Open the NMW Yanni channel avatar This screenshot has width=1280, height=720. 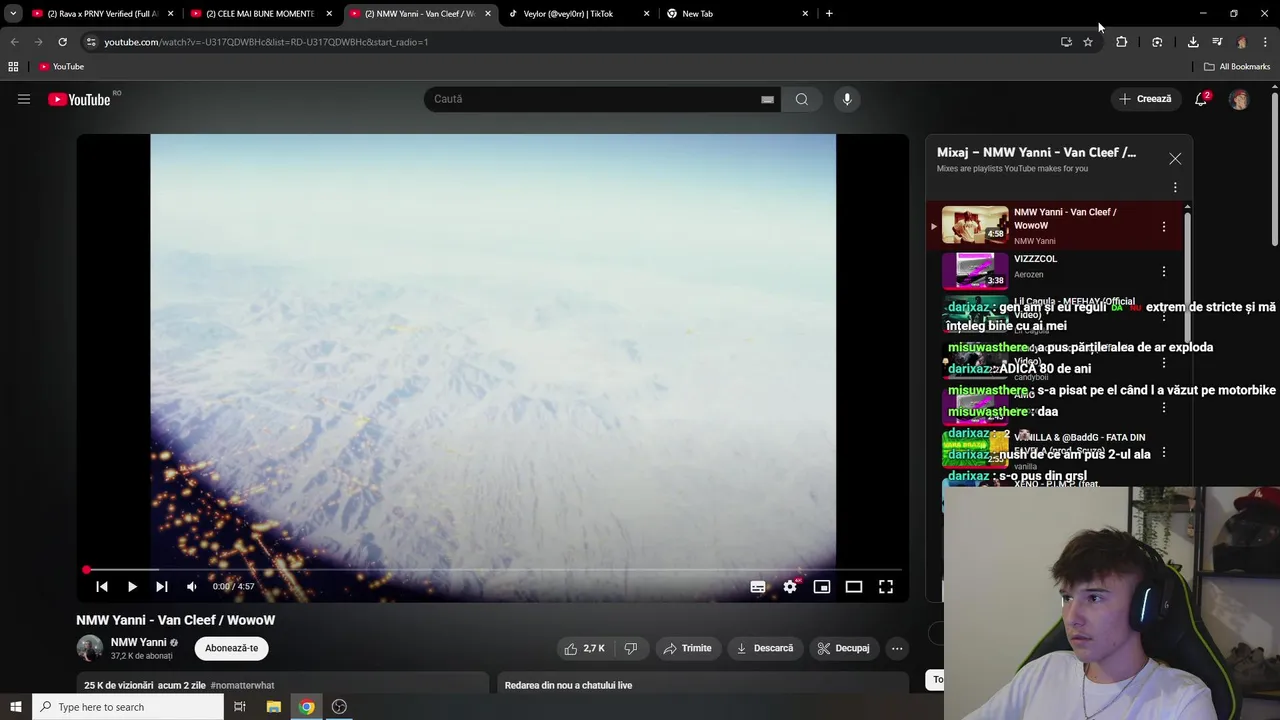(x=90, y=648)
